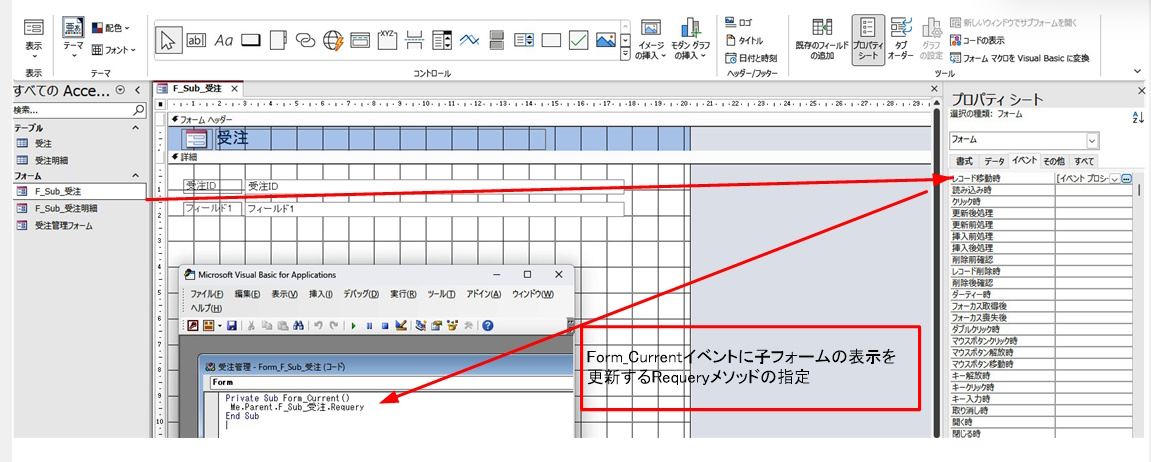This screenshot has height=462, width=1151.
Task: Pick the Toggle Button control icon
Action: point(496,40)
